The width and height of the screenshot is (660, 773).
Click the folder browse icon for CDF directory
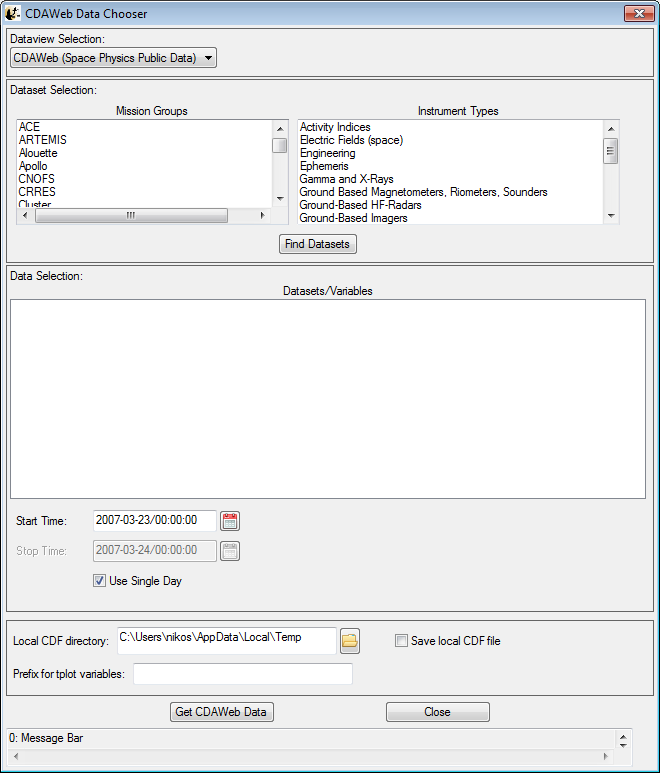[349, 640]
